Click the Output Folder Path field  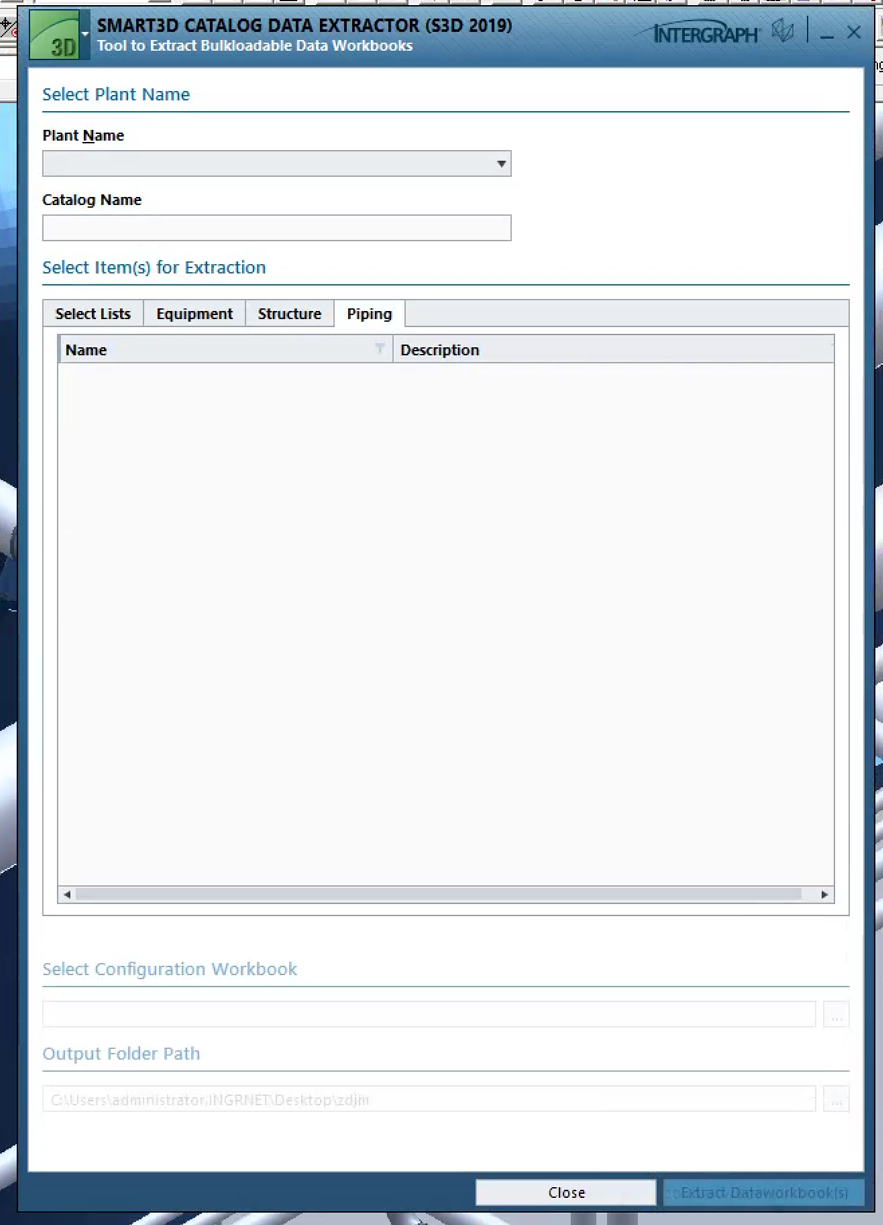[429, 1099]
